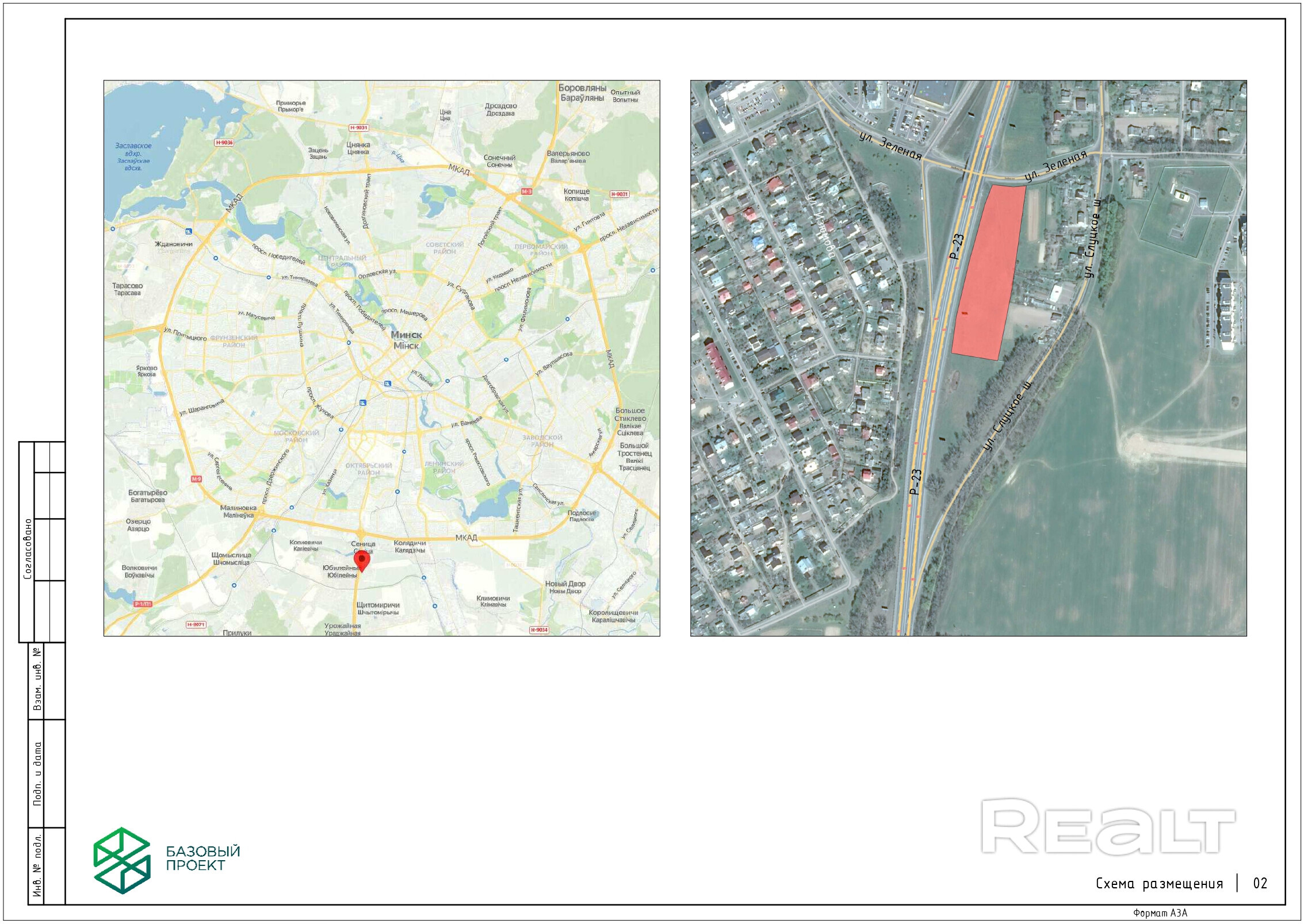Viewport: 1304px width, 924px height.
Task: Click the БАЗОВЫЙ ПРОЕКТ company name text
Action: [x=202, y=858]
